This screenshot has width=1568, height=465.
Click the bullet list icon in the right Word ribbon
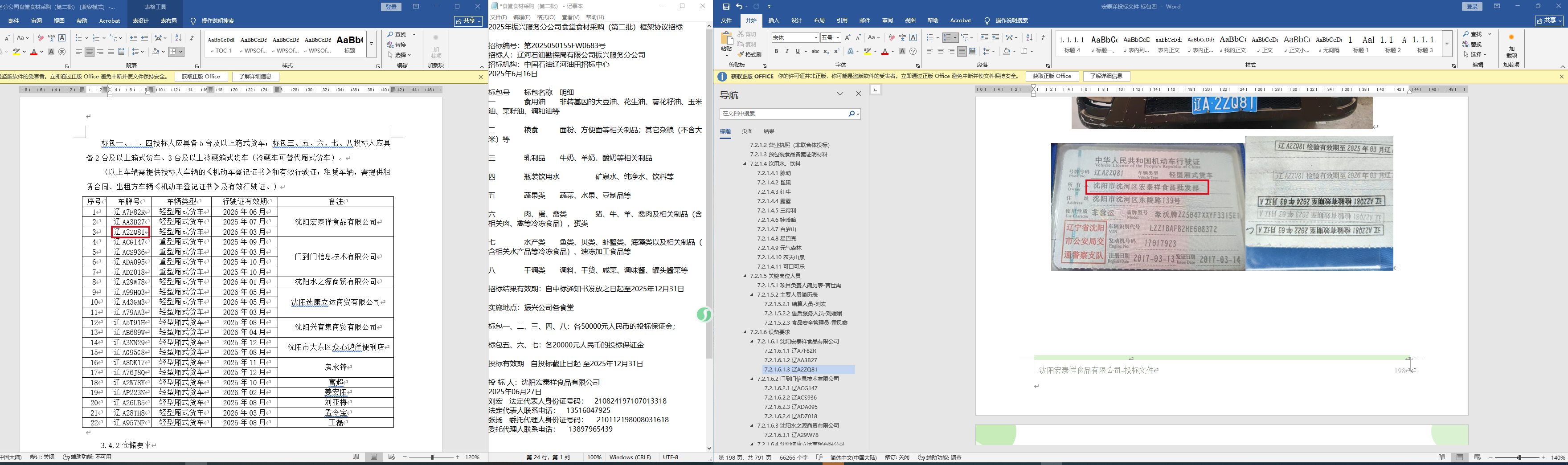click(929, 38)
